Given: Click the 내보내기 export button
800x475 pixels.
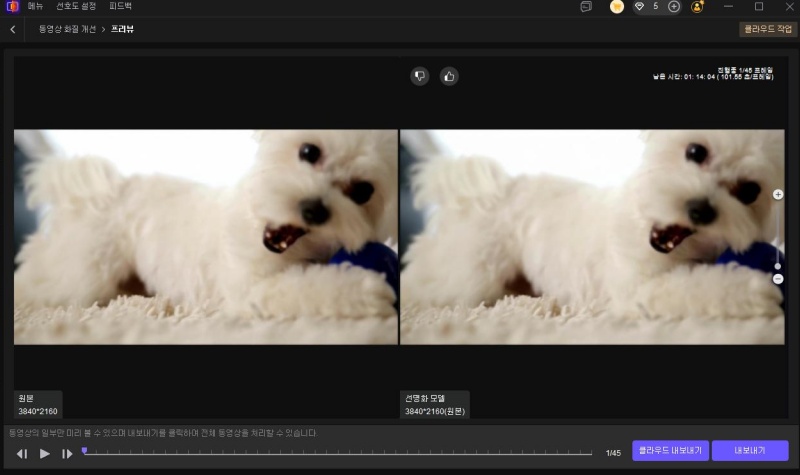Looking at the screenshot, I should [750, 451].
